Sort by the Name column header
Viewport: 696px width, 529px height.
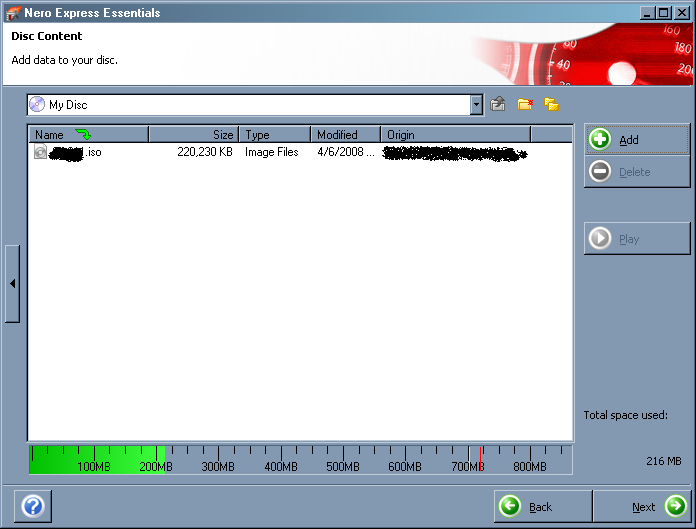tap(89, 134)
